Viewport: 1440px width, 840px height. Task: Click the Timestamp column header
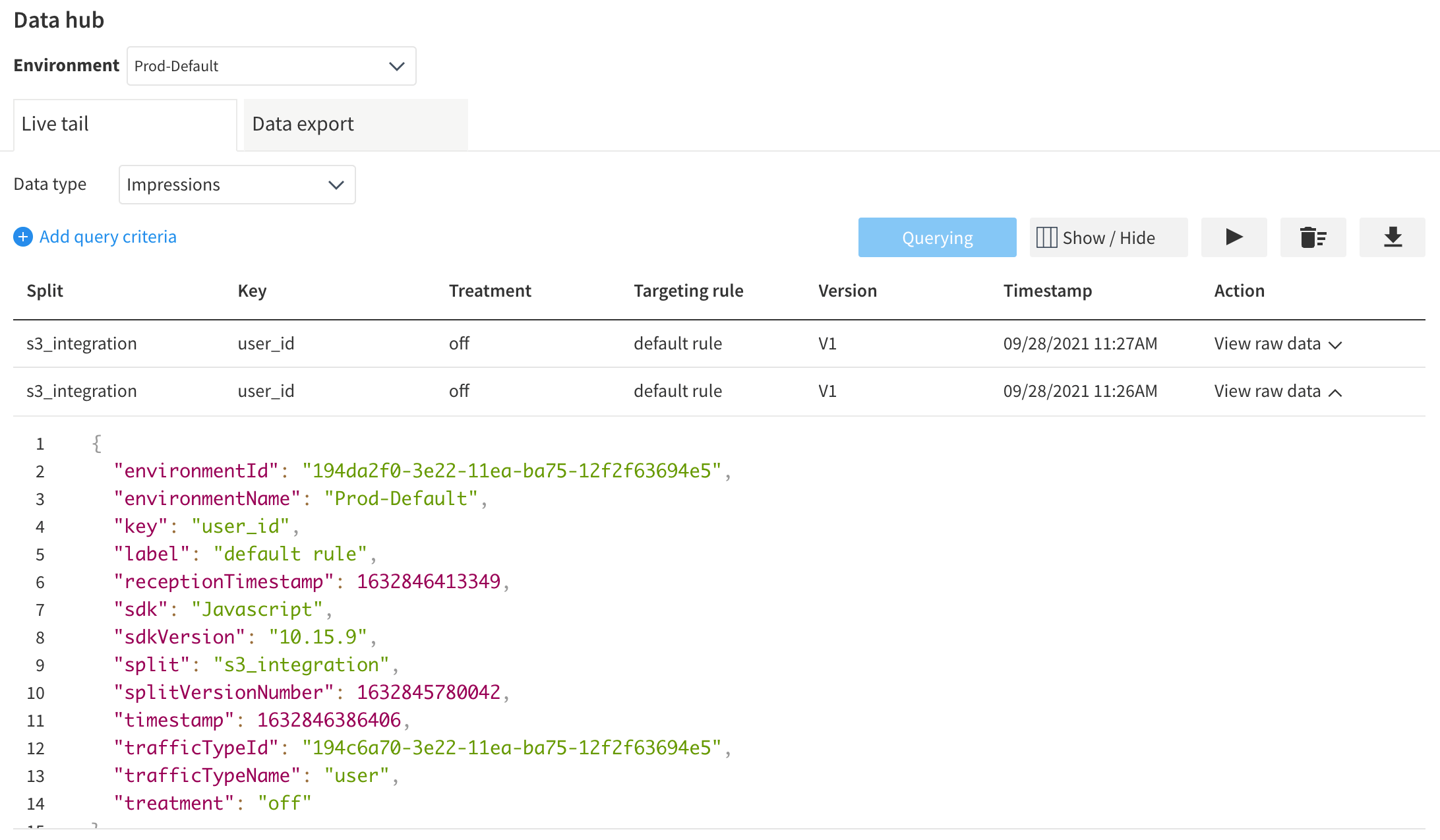click(1047, 291)
